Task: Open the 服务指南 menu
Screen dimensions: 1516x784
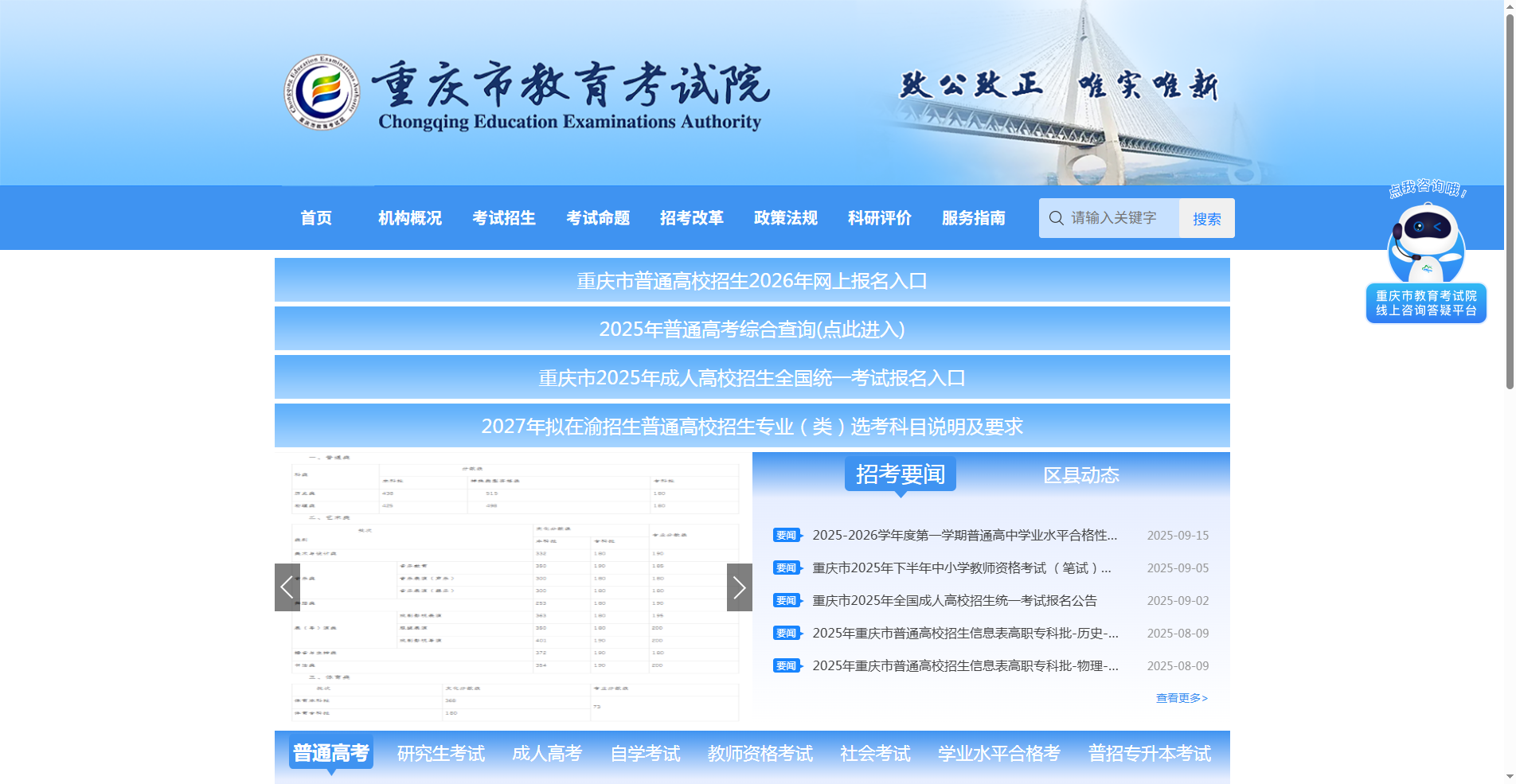Action: [x=972, y=218]
